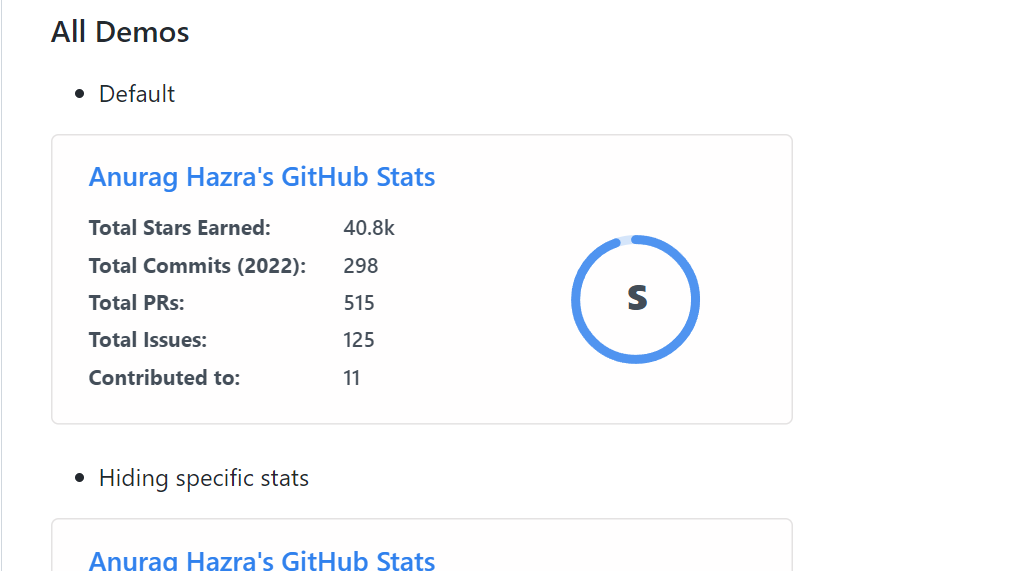Click the bullet dot before Default
Viewport: 1024px width, 571px height.
point(80,94)
